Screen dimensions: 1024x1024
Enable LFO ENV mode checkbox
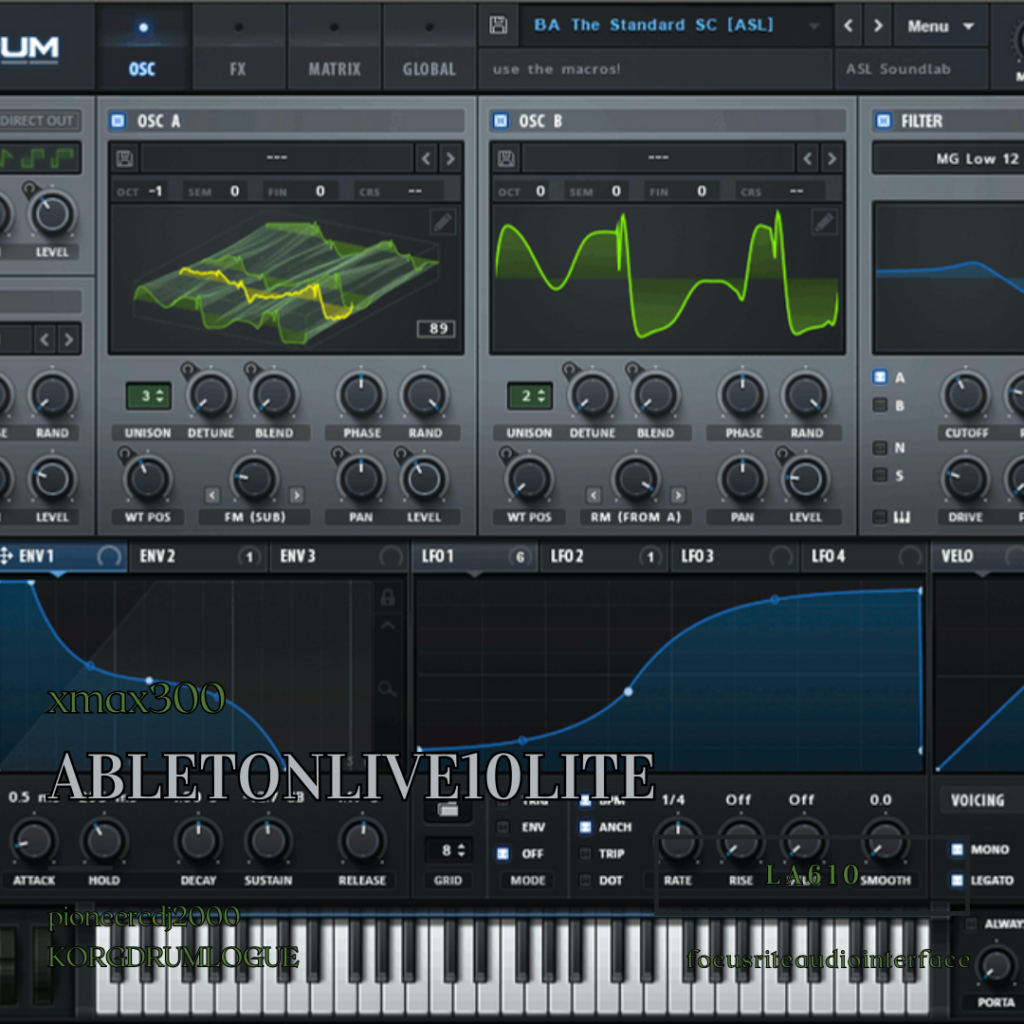pos(503,827)
